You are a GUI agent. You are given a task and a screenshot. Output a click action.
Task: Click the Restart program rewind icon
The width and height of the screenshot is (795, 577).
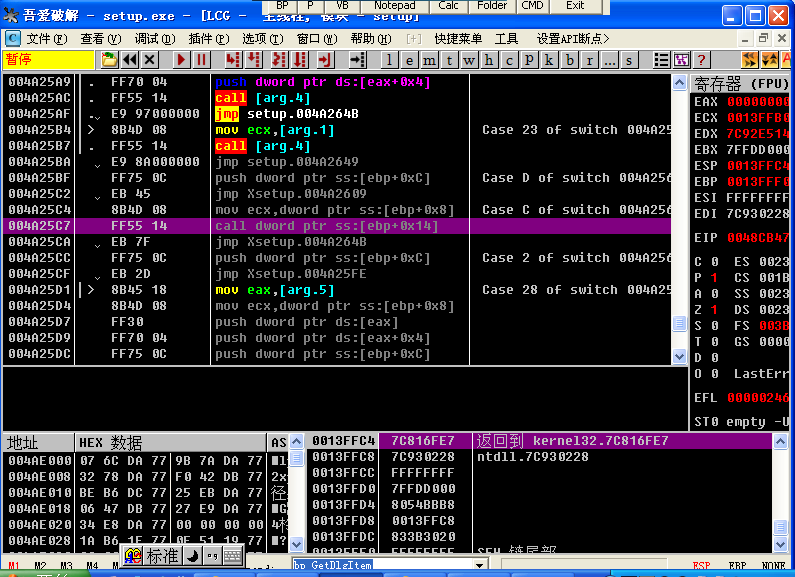point(130,60)
